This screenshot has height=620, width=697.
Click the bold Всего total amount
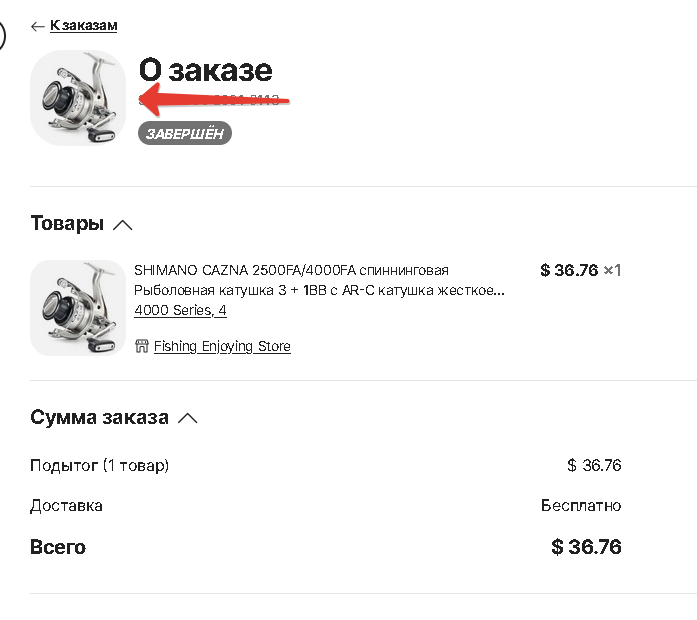point(586,547)
